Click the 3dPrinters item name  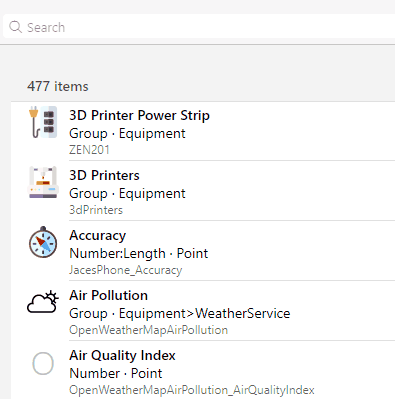click(96, 210)
